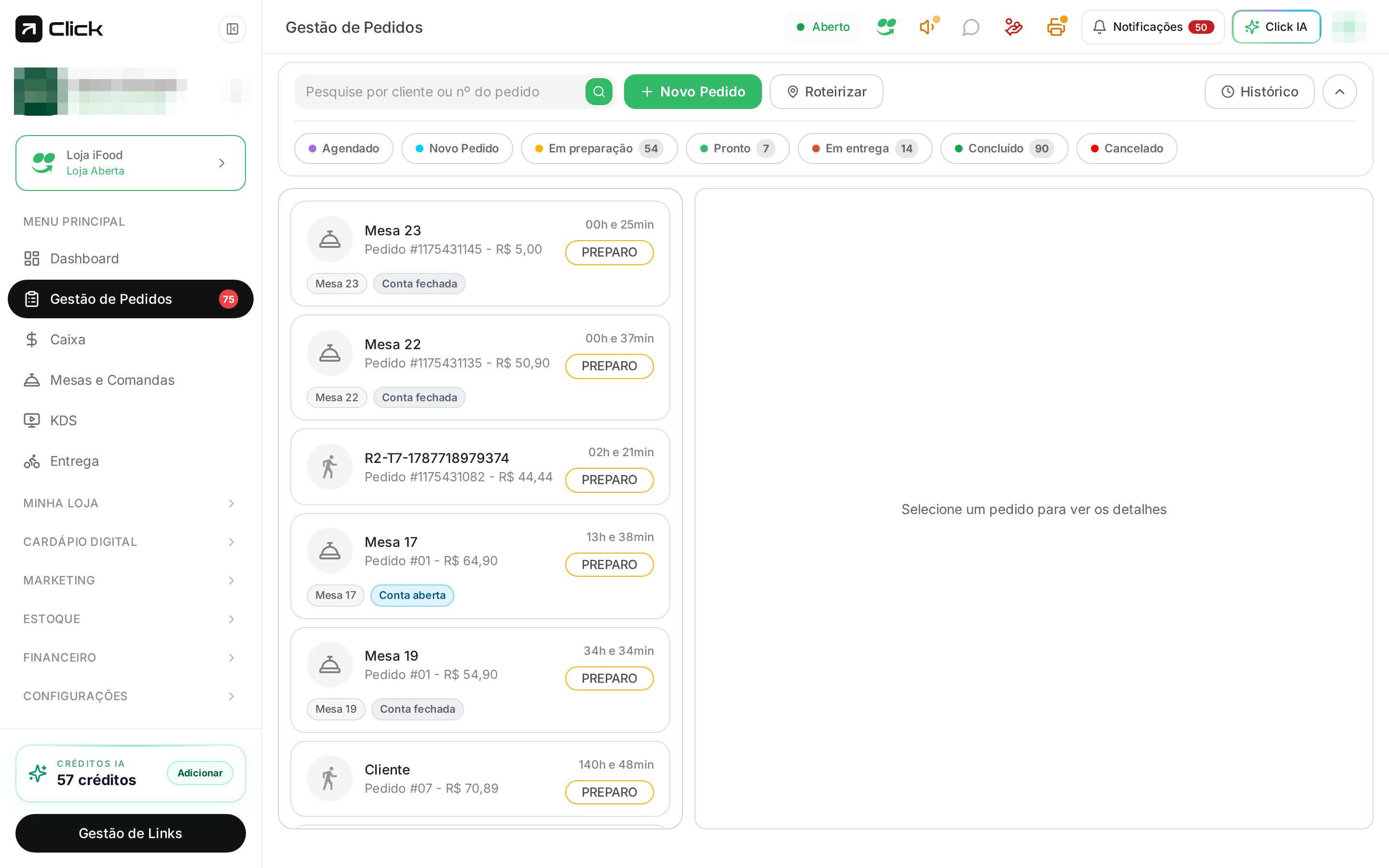This screenshot has width=1389, height=868.
Task: Filter by Em preparação status
Action: [599, 149]
